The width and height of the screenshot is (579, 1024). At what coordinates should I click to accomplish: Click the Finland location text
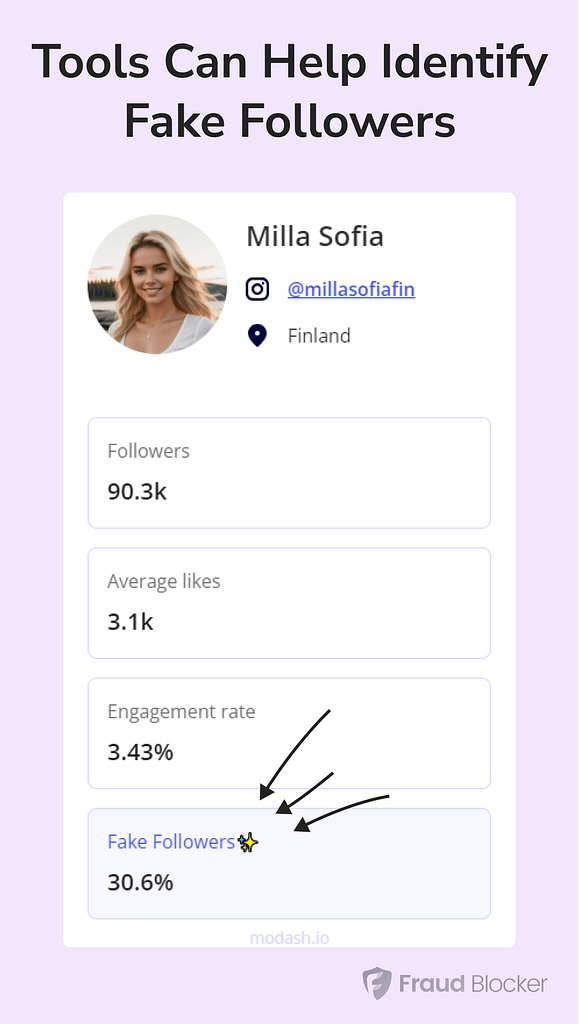coord(319,336)
